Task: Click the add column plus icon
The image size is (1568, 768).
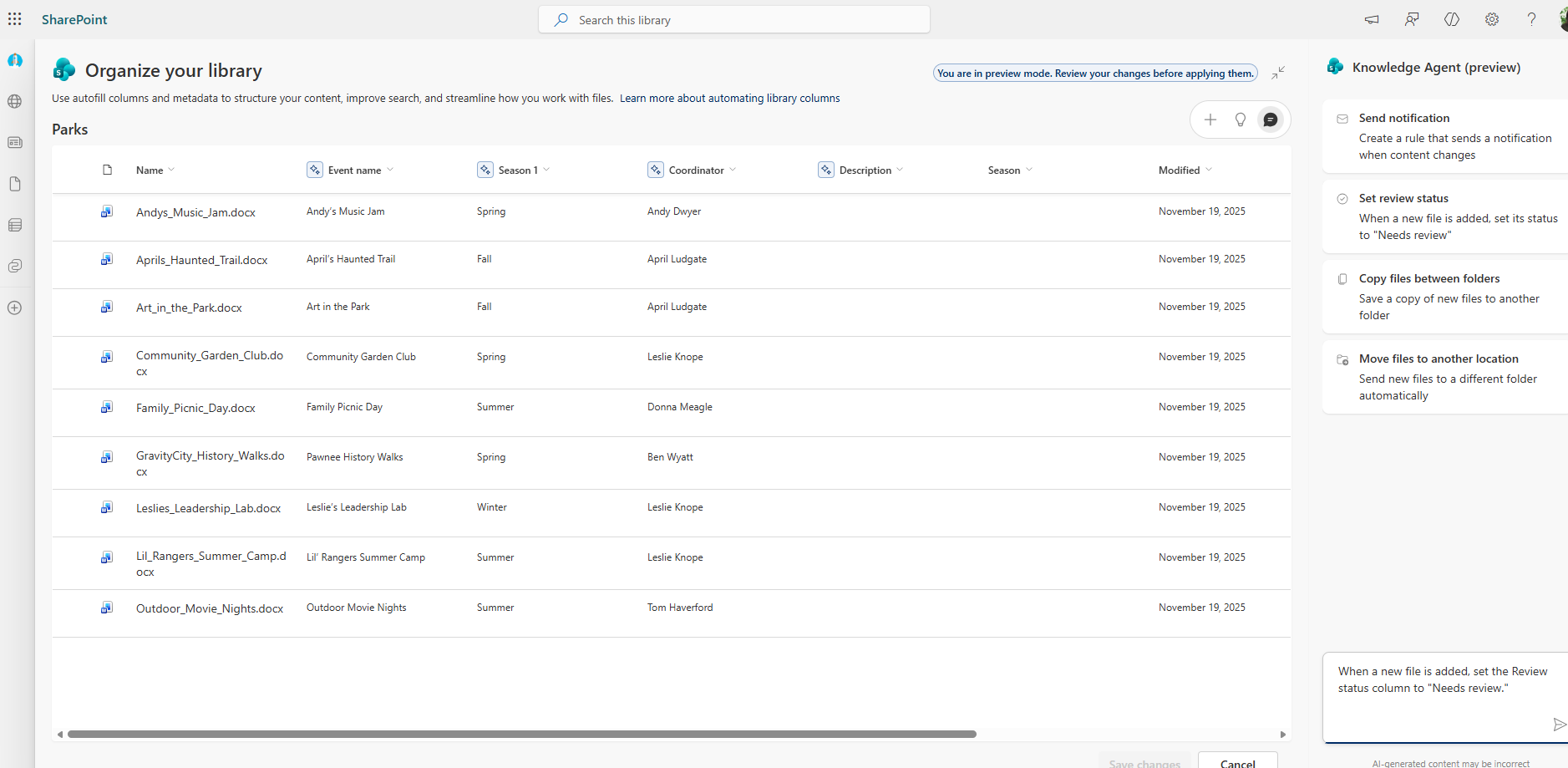Action: [x=1211, y=120]
